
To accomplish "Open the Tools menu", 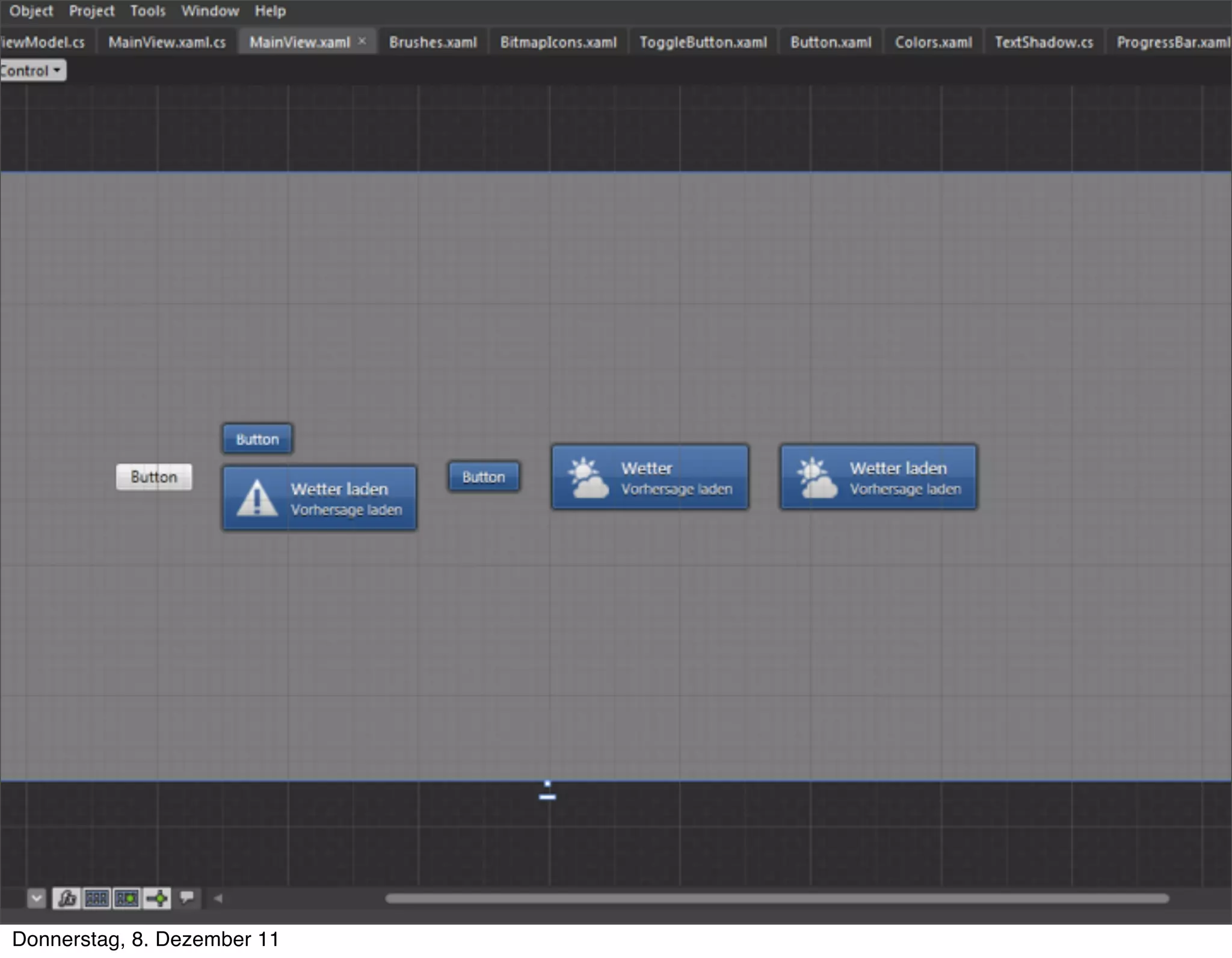I will click(147, 11).
